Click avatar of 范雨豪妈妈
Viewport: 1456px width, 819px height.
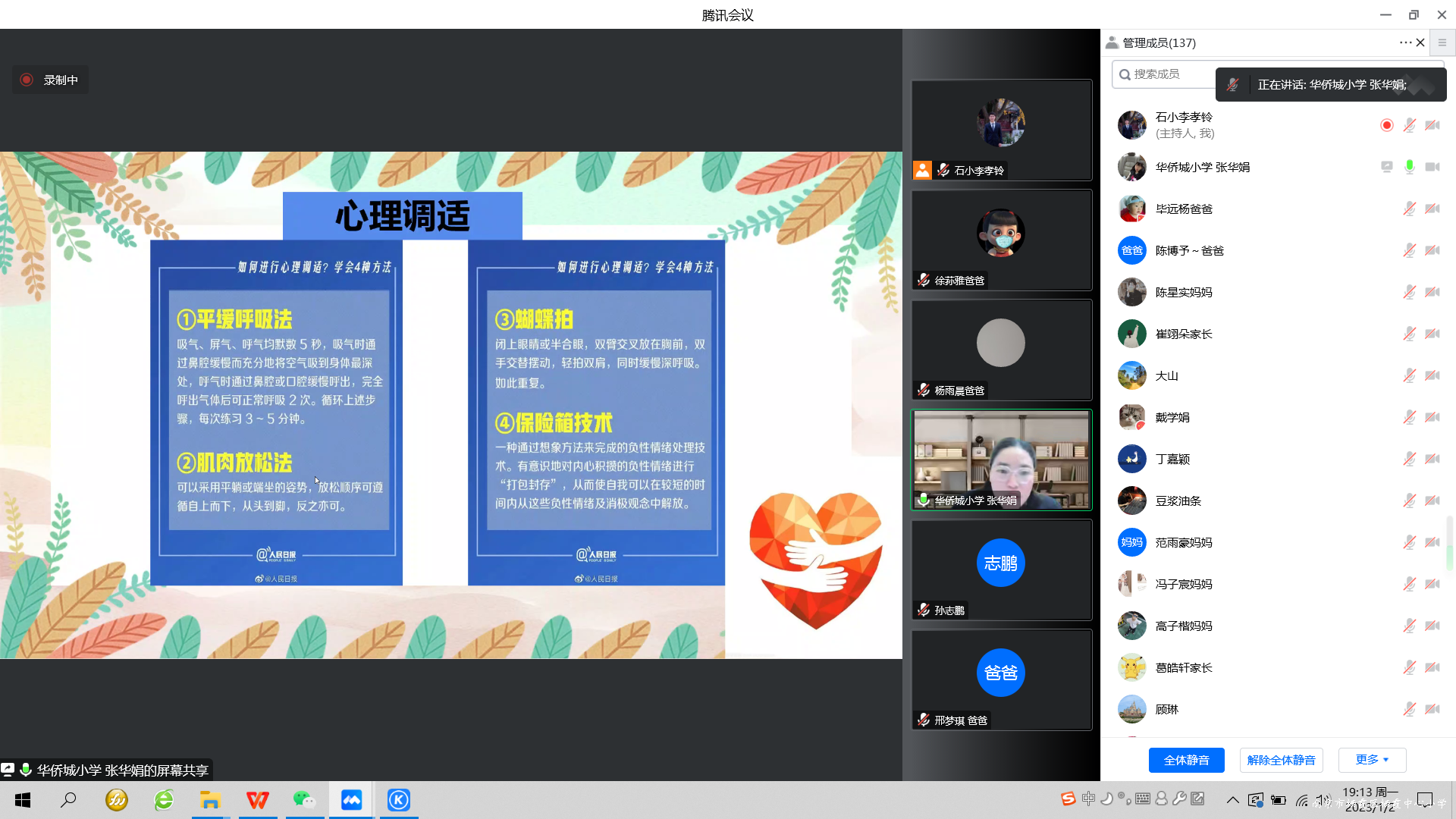point(1132,542)
